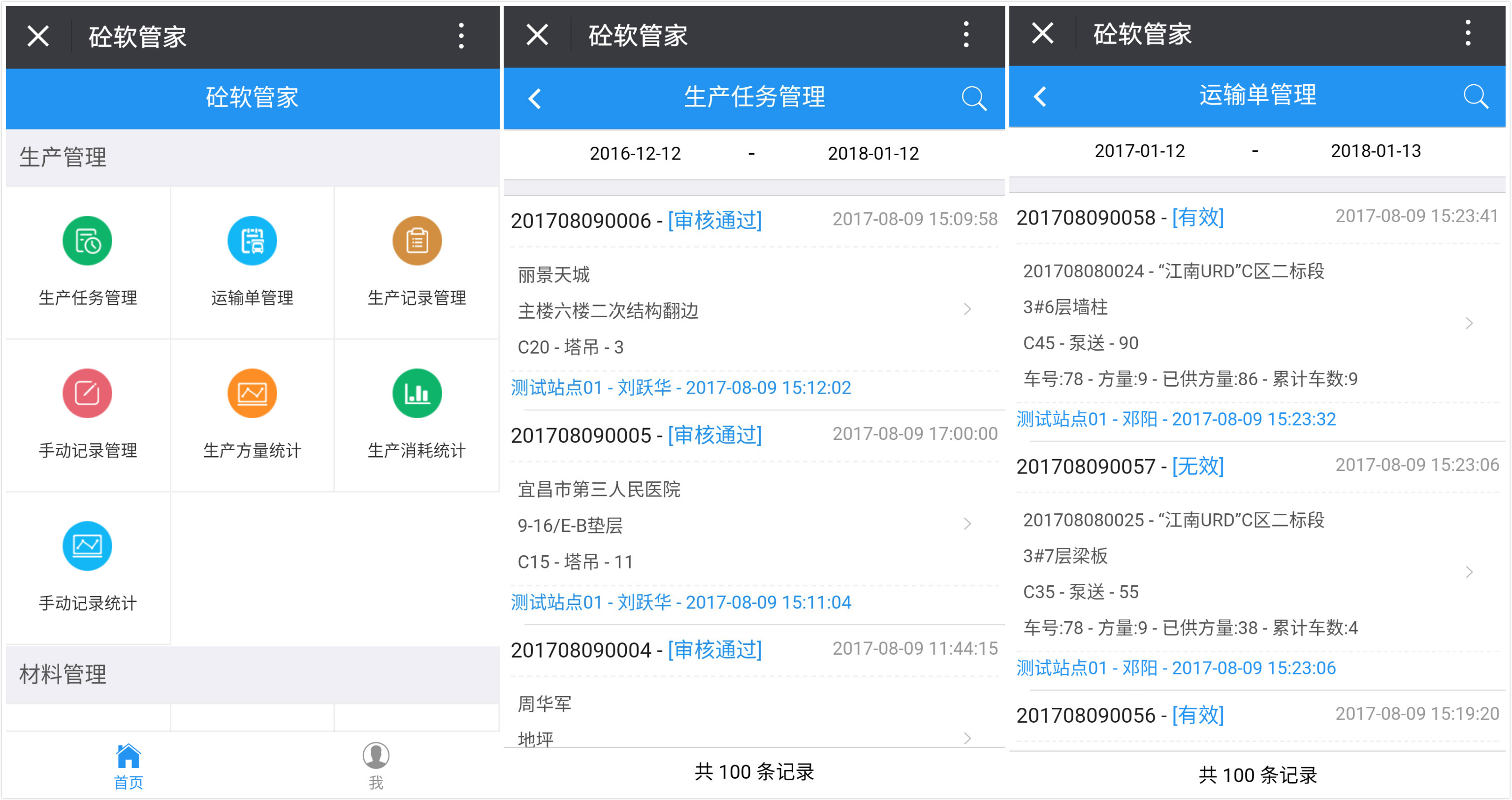This screenshot has height=800, width=1512.
Task: Expand task 宜昌市第三人民医院 with its chevron
Action: click(966, 523)
